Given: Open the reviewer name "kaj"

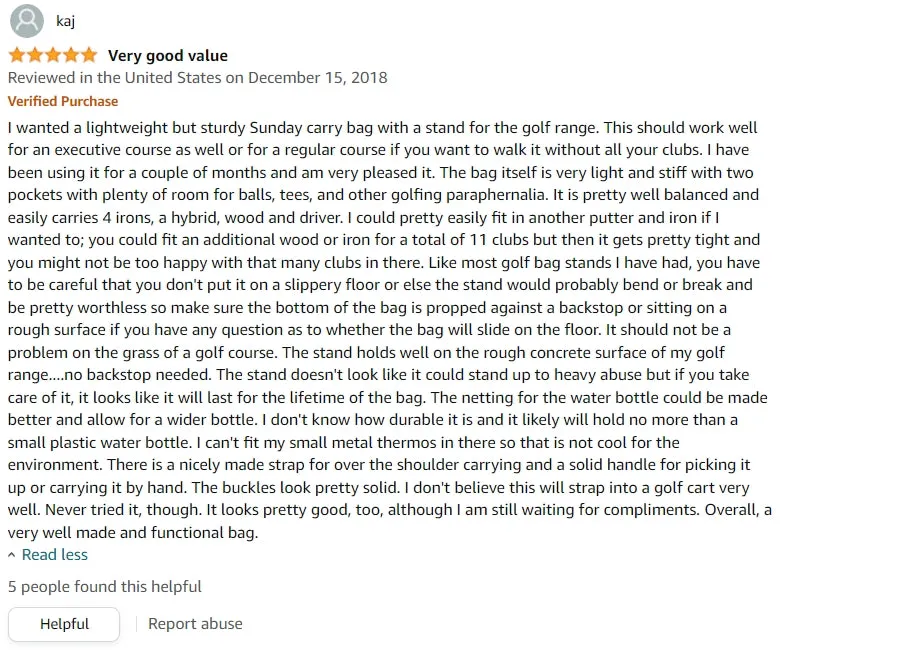Looking at the screenshot, I should point(65,21).
